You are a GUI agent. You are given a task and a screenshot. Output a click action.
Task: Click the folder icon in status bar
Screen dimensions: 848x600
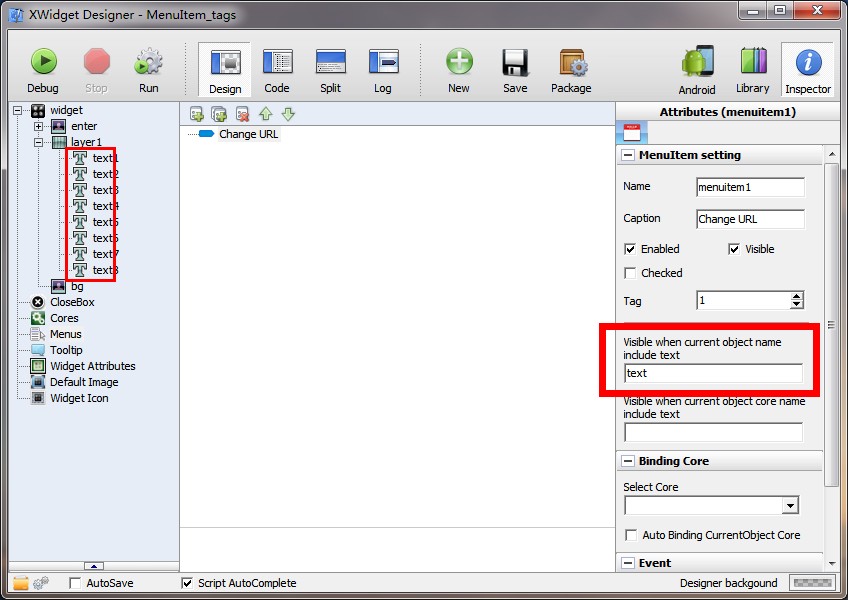click(21, 583)
